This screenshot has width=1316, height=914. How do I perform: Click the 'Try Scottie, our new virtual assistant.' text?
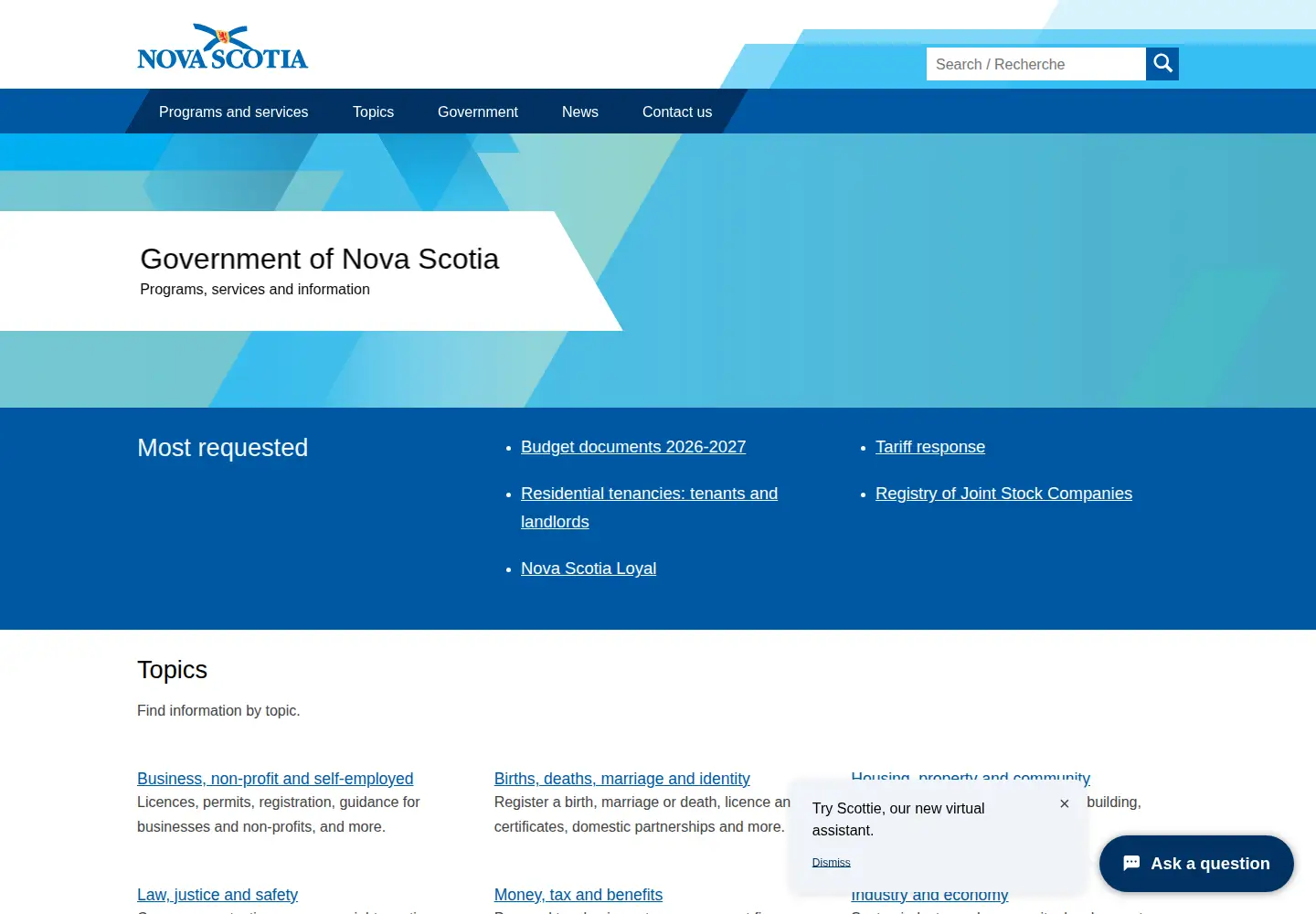point(898,819)
